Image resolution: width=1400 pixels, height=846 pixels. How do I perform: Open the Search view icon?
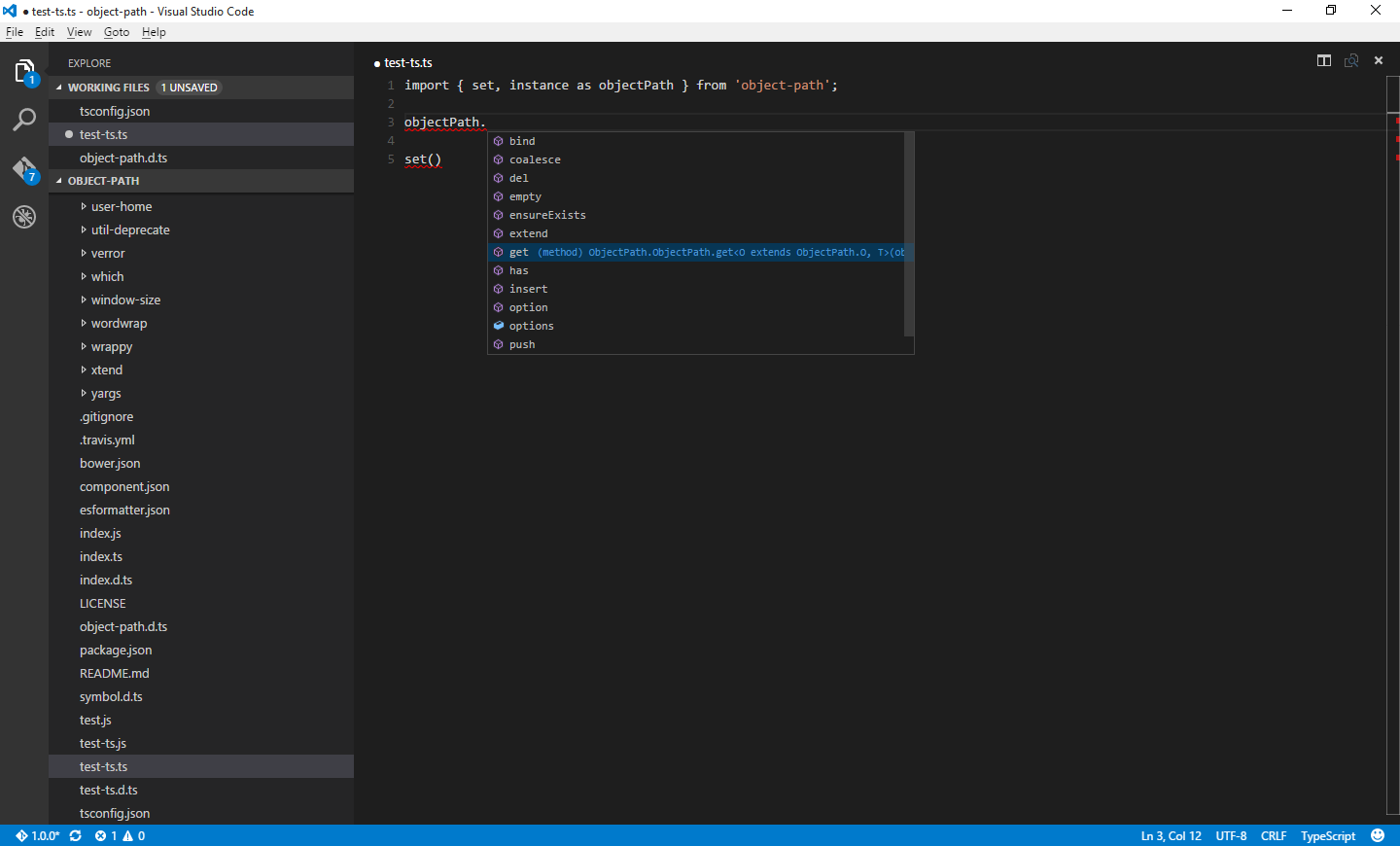(x=24, y=120)
